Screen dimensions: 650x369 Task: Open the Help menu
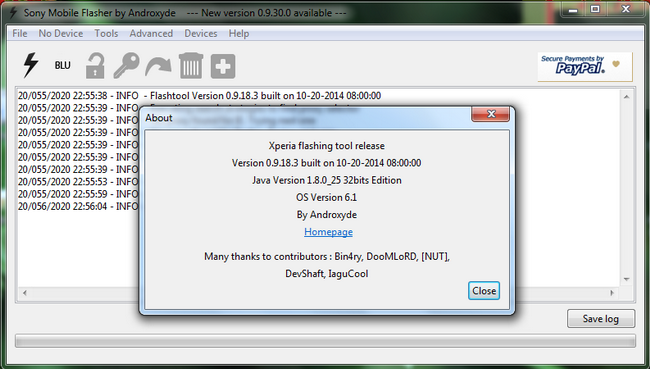tap(239, 34)
